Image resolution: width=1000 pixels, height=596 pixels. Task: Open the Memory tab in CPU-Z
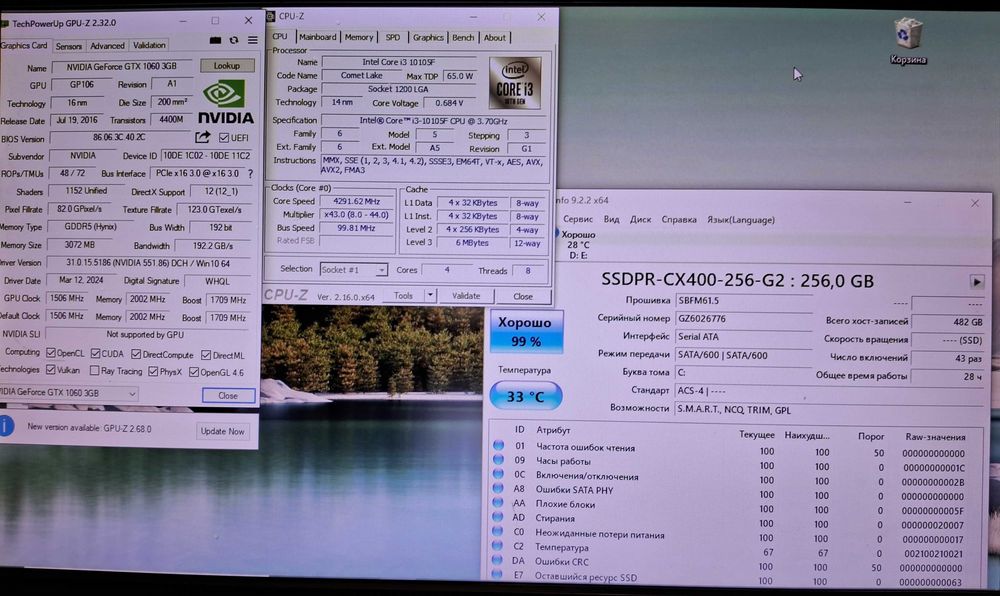(x=359, y=37)
